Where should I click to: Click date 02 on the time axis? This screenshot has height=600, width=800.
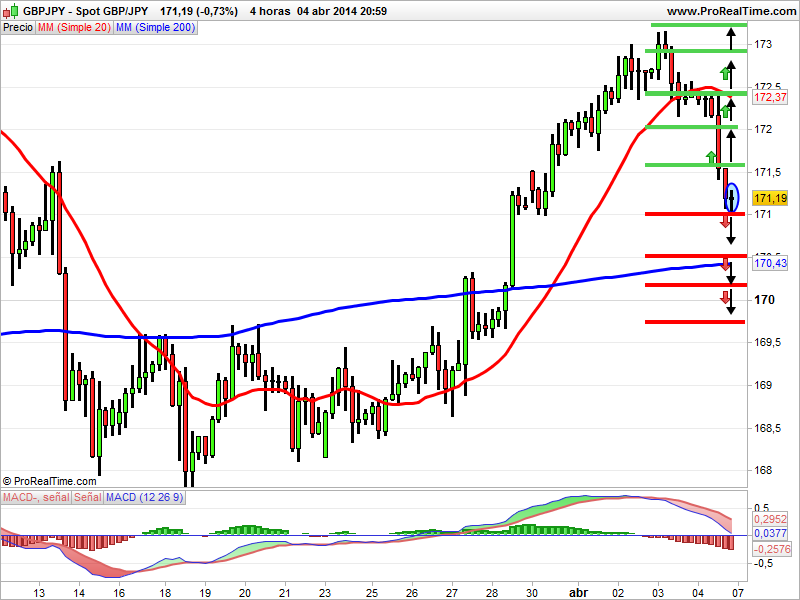pyautogui.click(x=618, y=593)
